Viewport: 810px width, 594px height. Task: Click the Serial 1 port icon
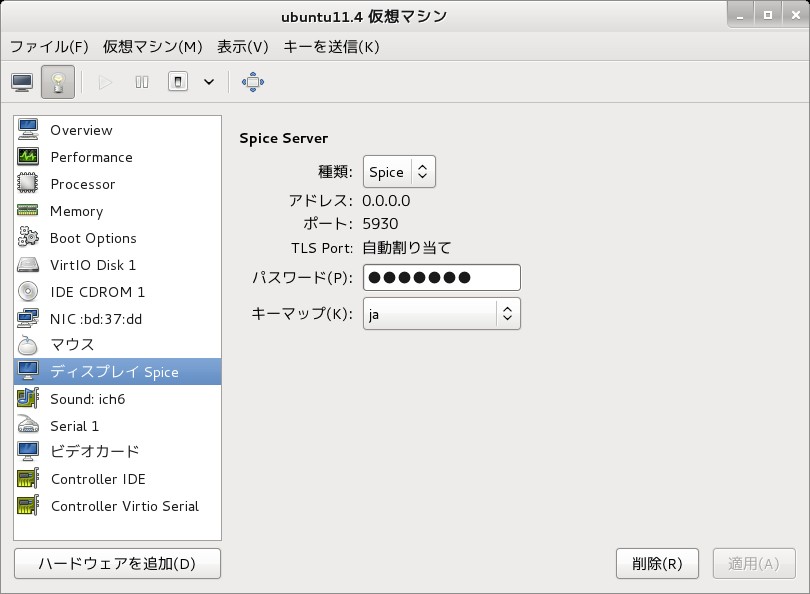point(28,425)
